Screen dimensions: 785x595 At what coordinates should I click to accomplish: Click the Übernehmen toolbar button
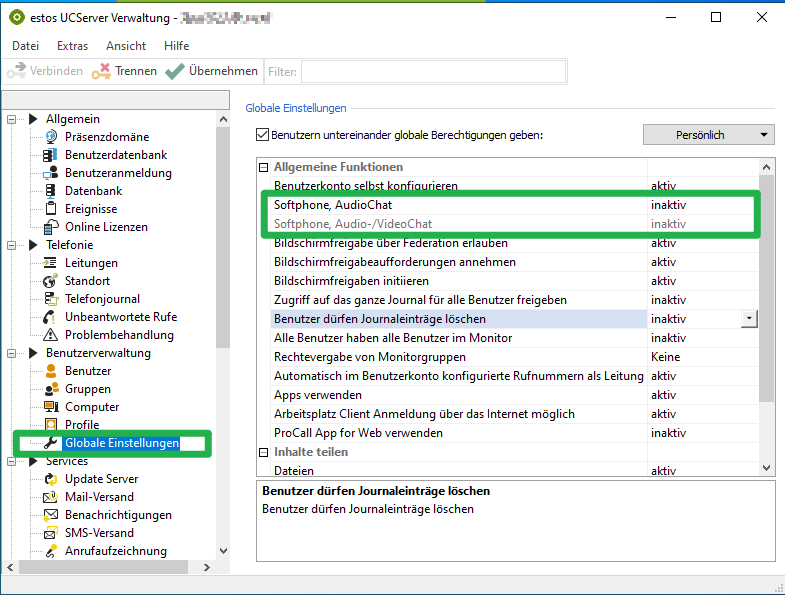tap(211, 71)
